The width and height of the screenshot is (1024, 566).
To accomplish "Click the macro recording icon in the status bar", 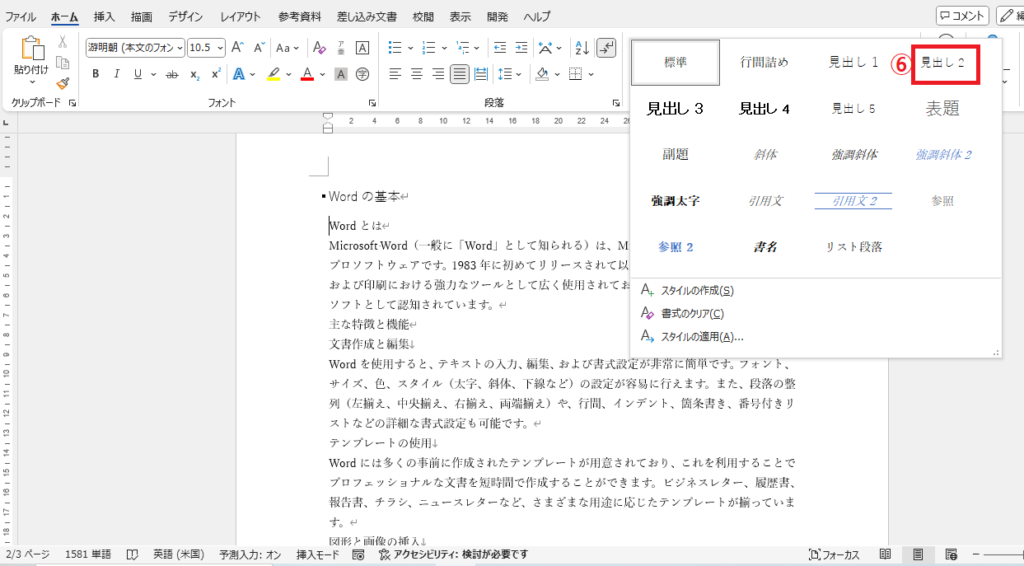I will point(358,555).
